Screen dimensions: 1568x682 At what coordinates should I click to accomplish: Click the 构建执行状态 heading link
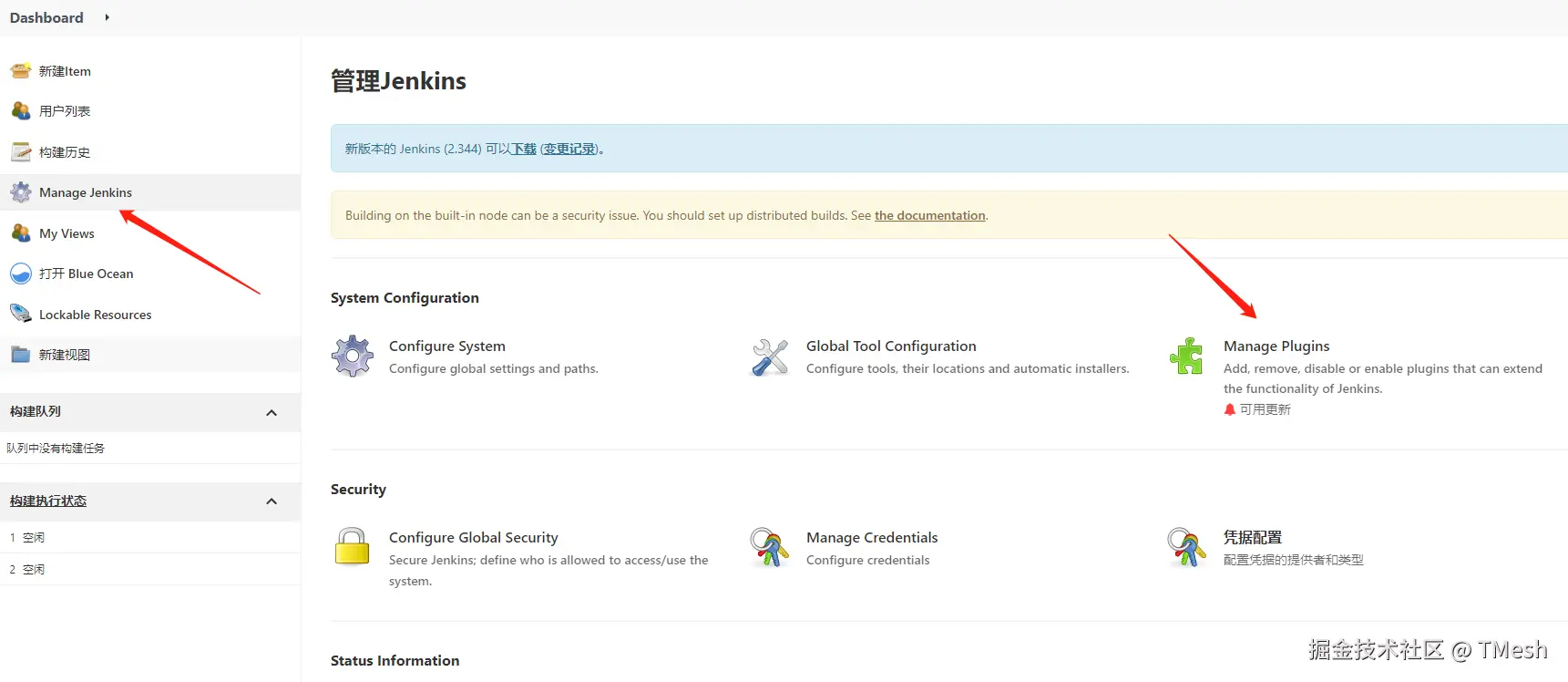[48, 501]
